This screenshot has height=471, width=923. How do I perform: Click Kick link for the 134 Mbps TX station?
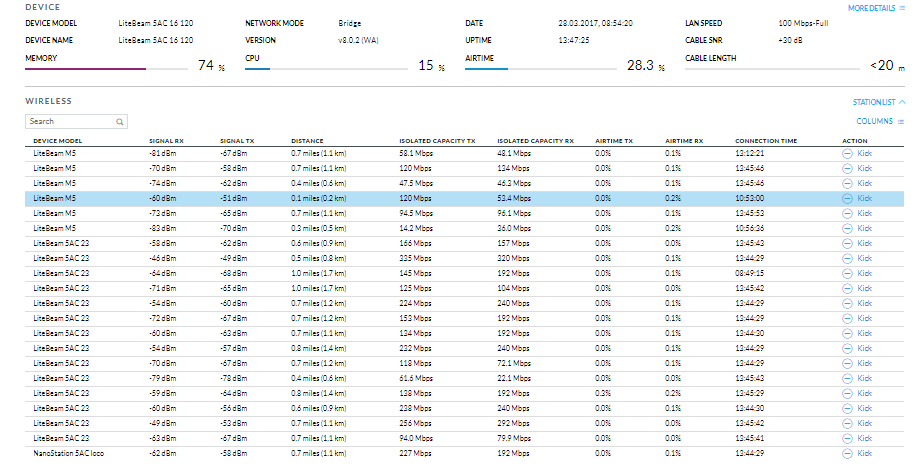pyautogui.click(x=864, y=333)
